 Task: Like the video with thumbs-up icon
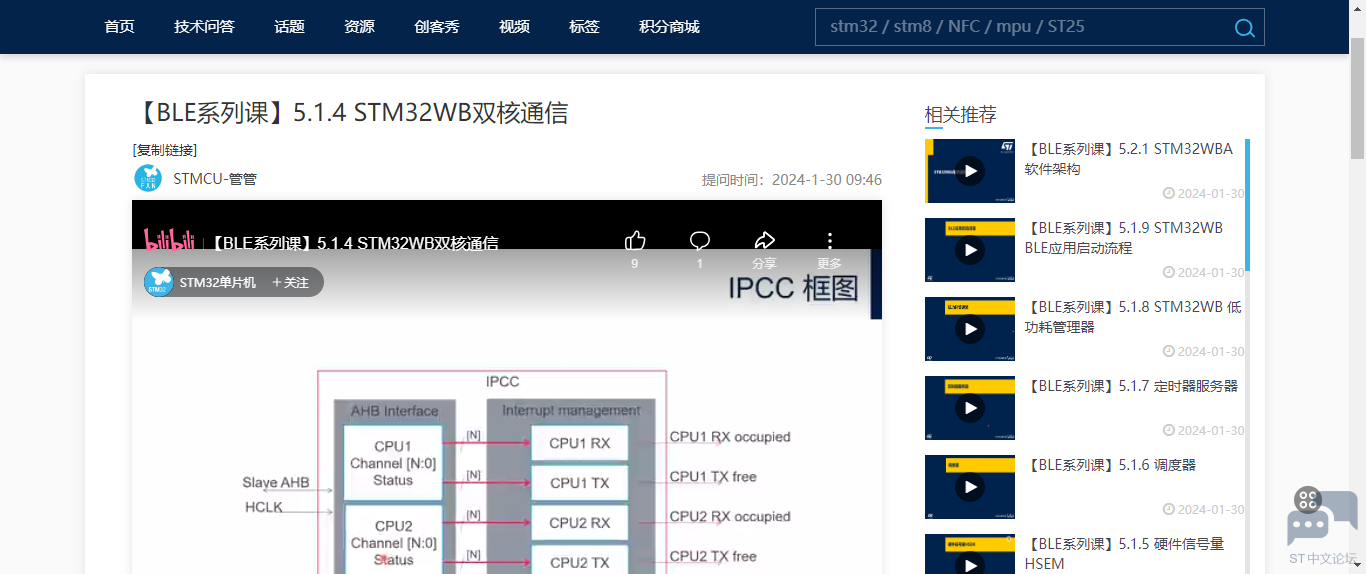(635, 241)
